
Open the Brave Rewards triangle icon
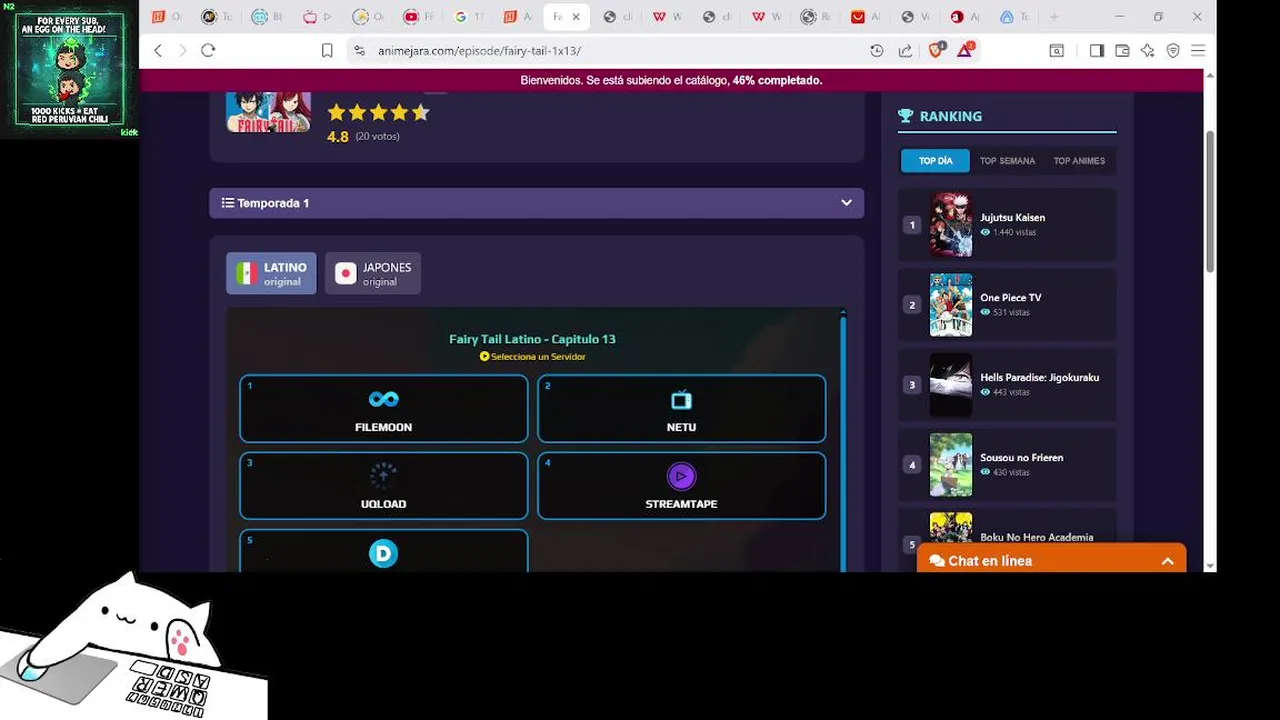pyautogui.click(x=965, y=50)
